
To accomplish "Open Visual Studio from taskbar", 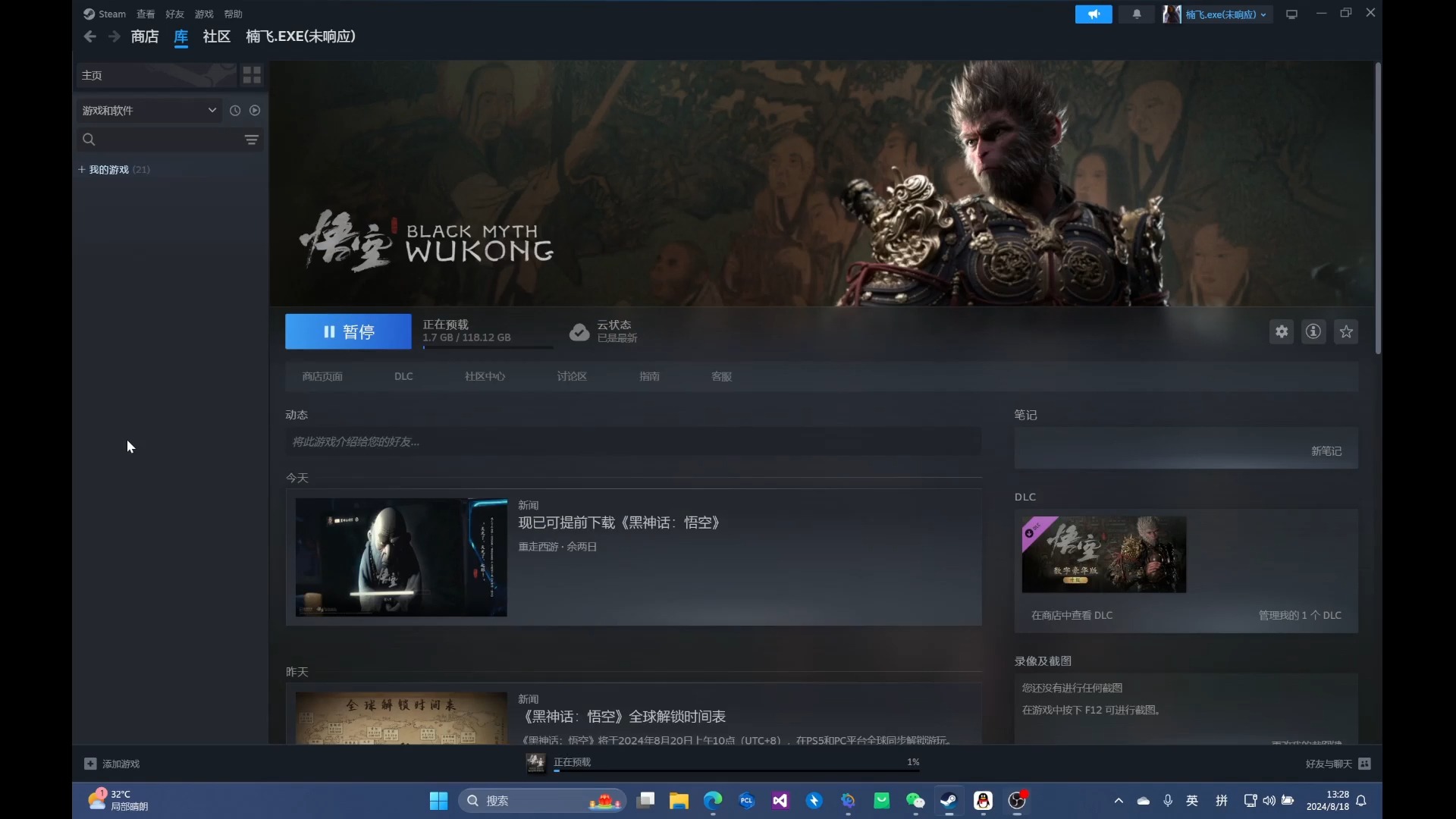I will pyautogui.click(x=780, y=801).
